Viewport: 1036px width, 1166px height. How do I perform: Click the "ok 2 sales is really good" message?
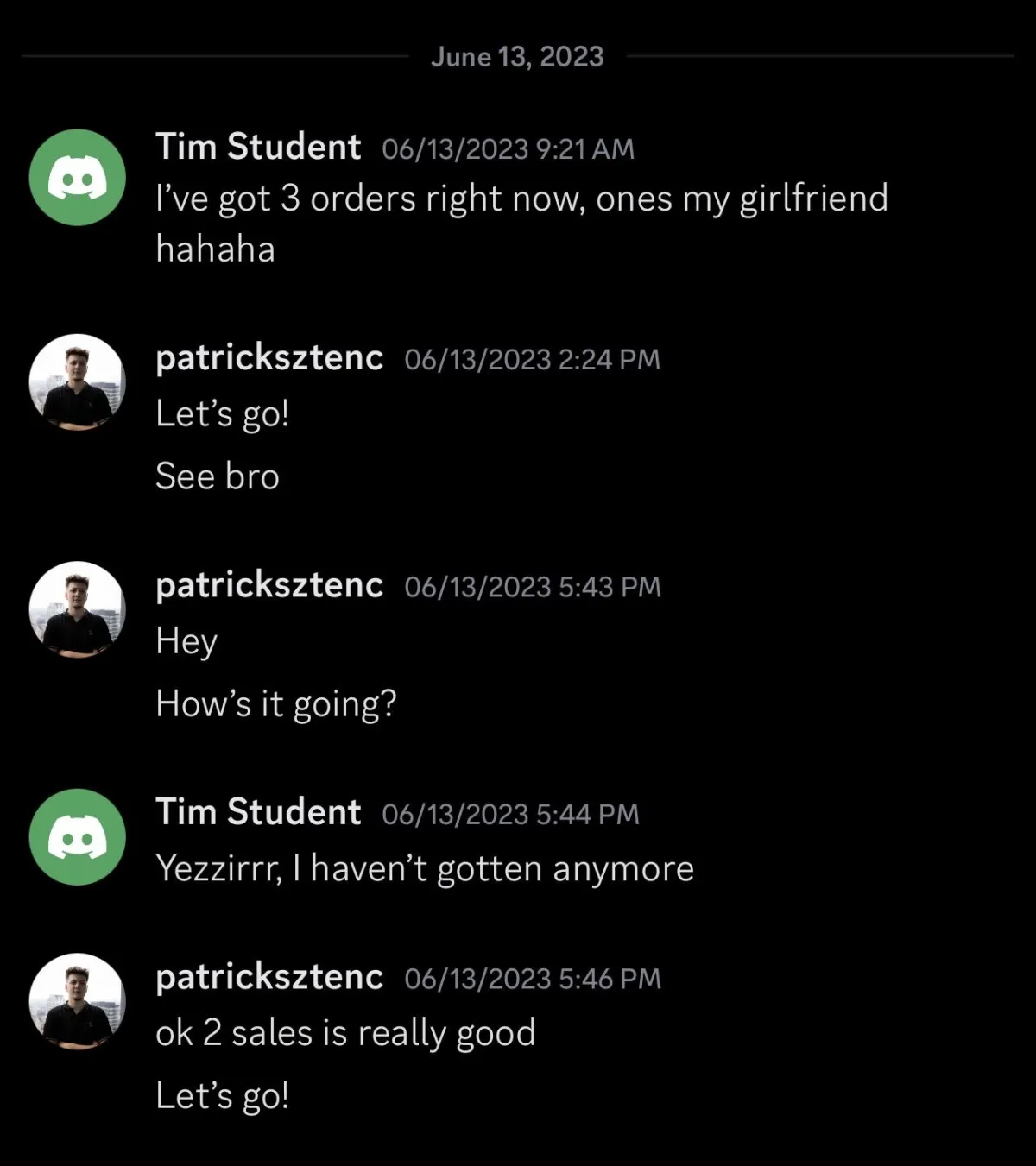(345, 1033)
